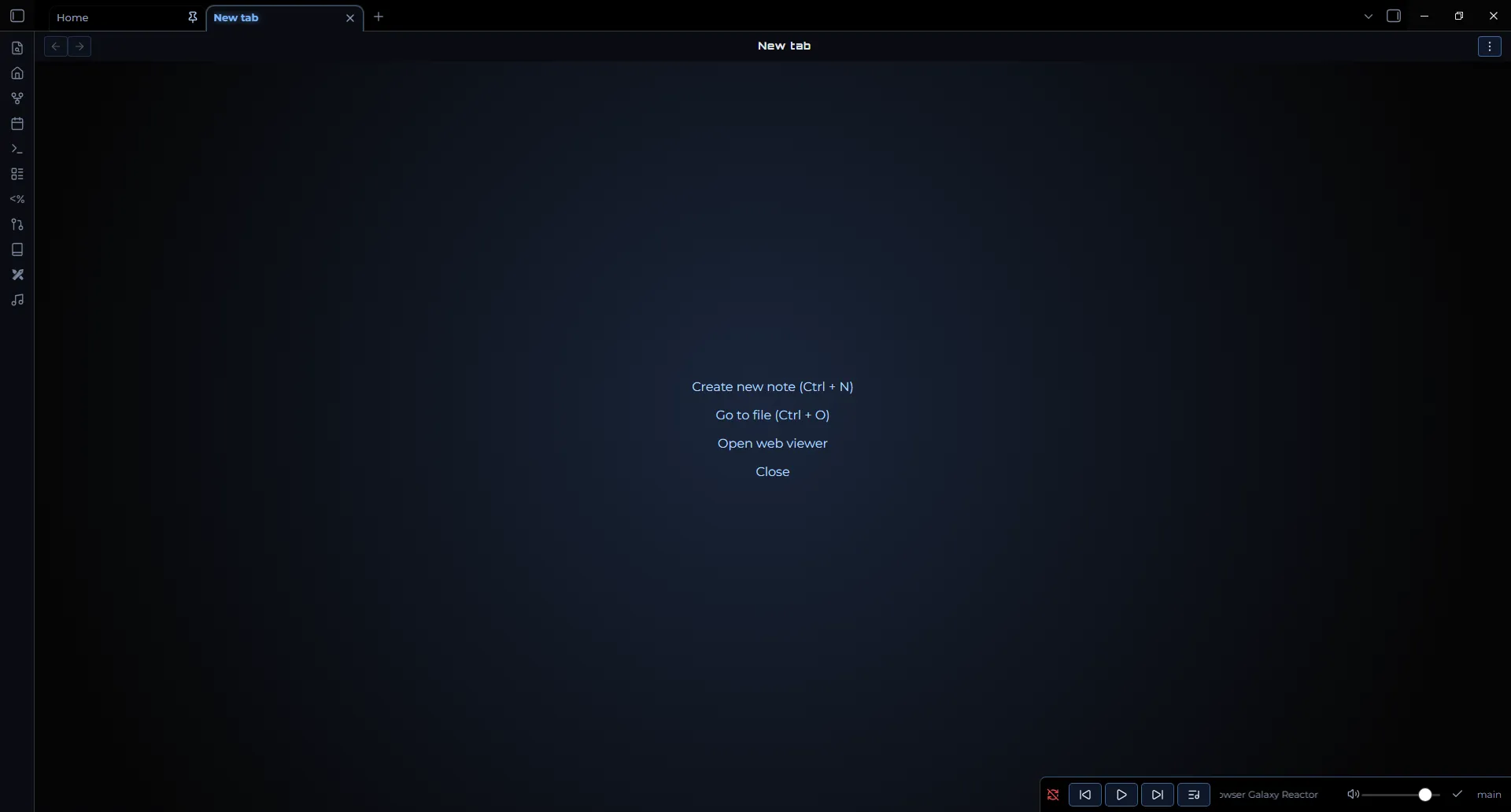Play the current track
This screenshot has height=812, width=1511.
tap(1121, 795)
